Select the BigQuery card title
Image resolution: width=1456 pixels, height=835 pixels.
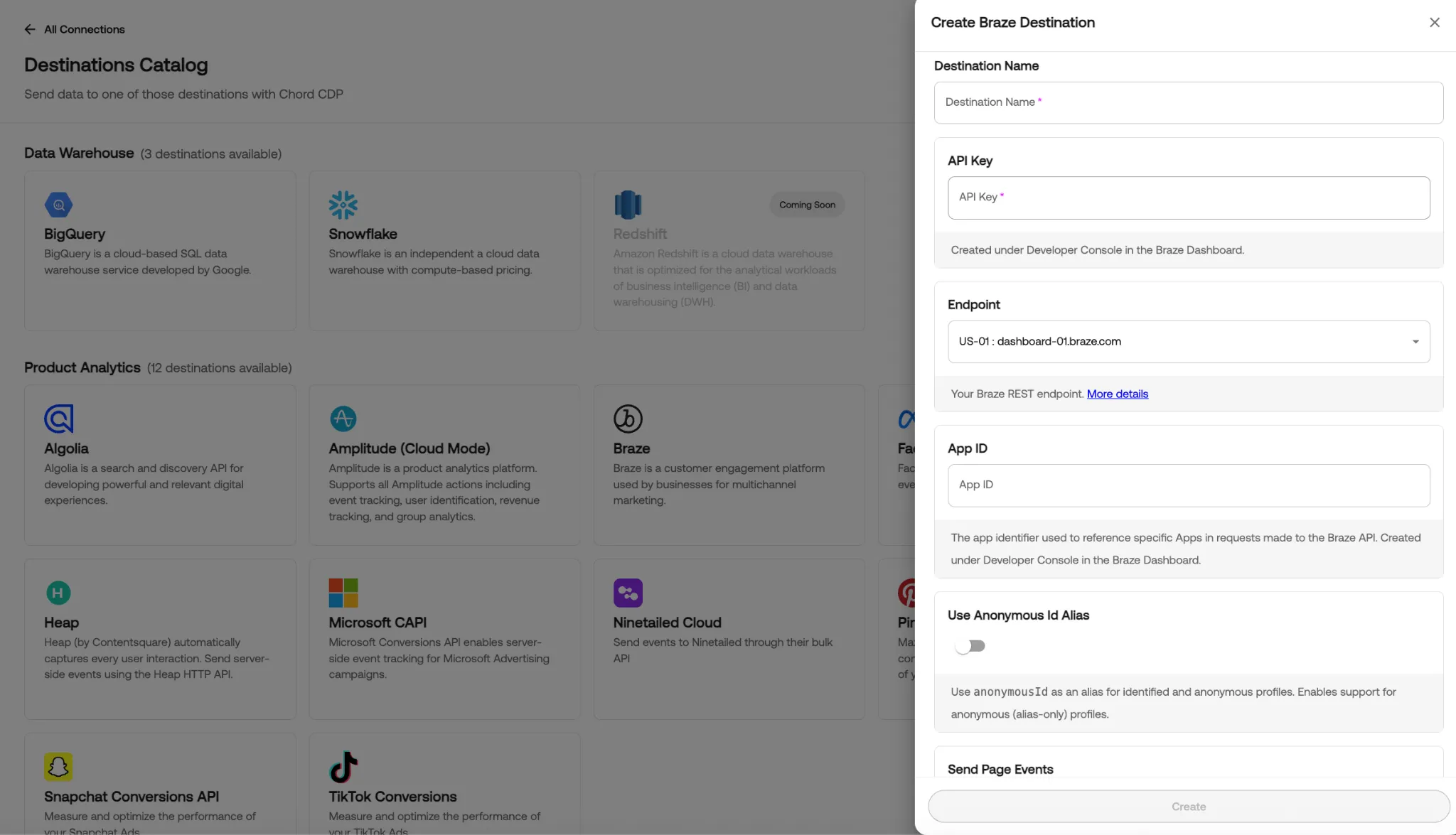(x=75, y=234)
